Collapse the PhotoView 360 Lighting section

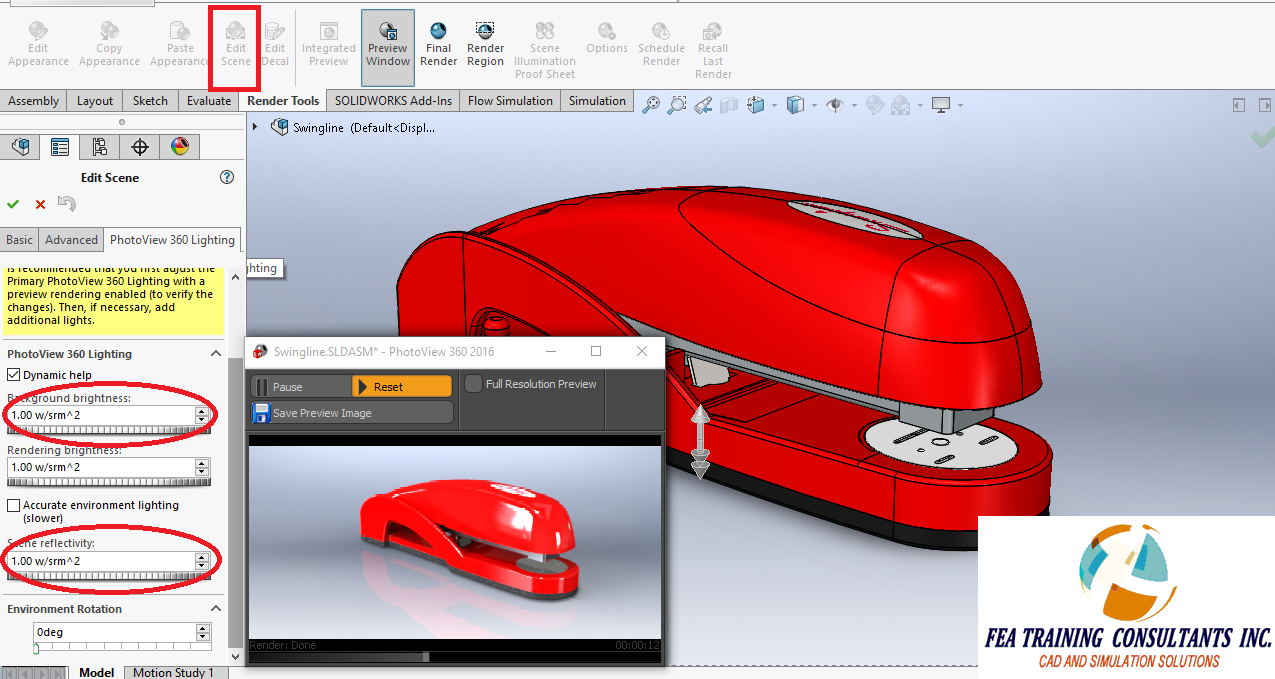(x=215, y=353)
